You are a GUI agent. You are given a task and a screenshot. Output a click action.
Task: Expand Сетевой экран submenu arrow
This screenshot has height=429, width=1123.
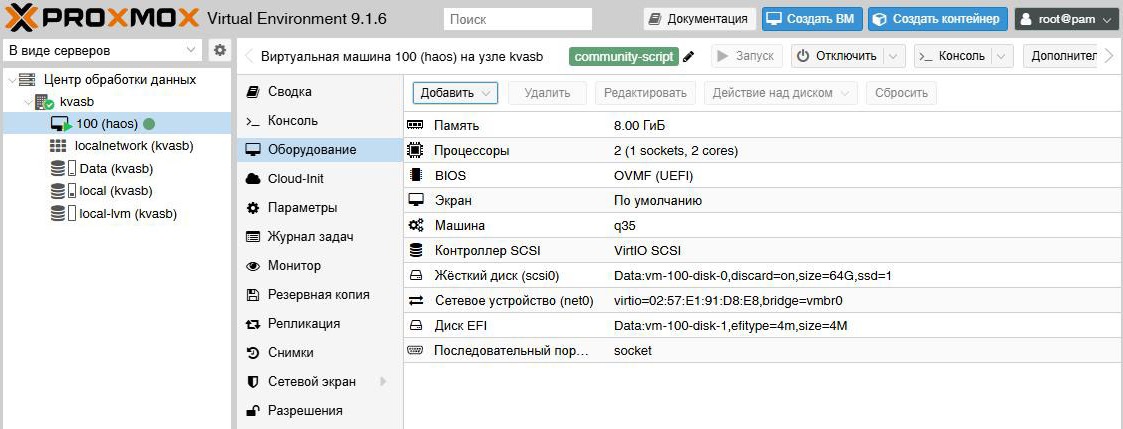coord(382,382)
